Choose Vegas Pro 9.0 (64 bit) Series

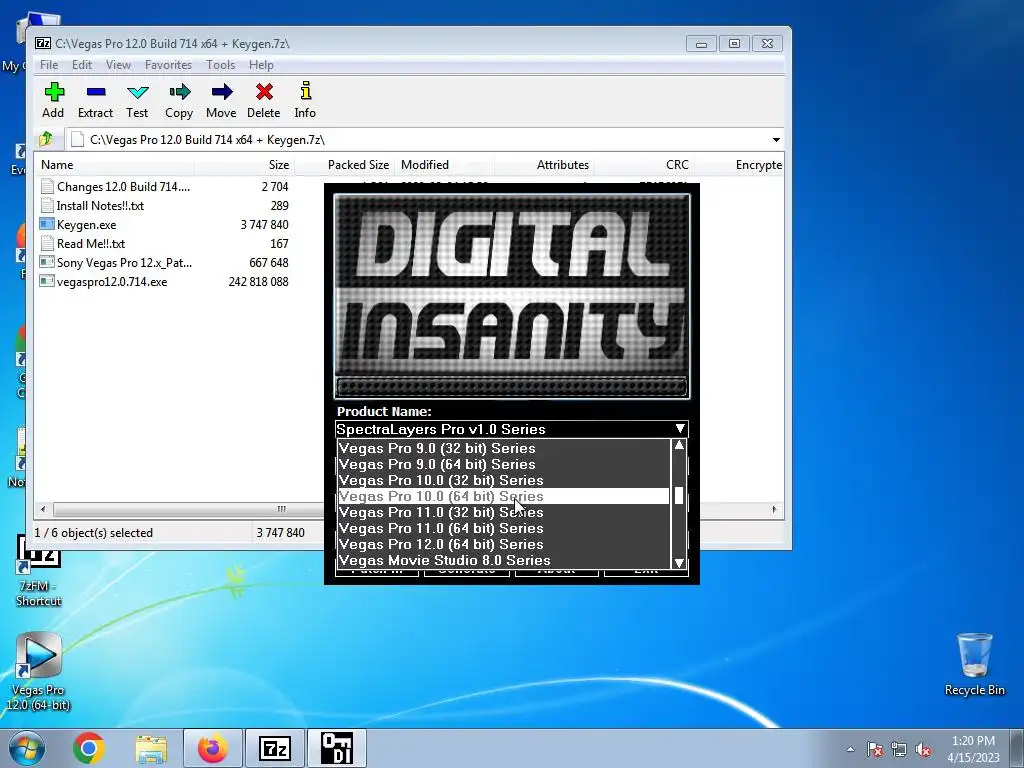(503, 464)
